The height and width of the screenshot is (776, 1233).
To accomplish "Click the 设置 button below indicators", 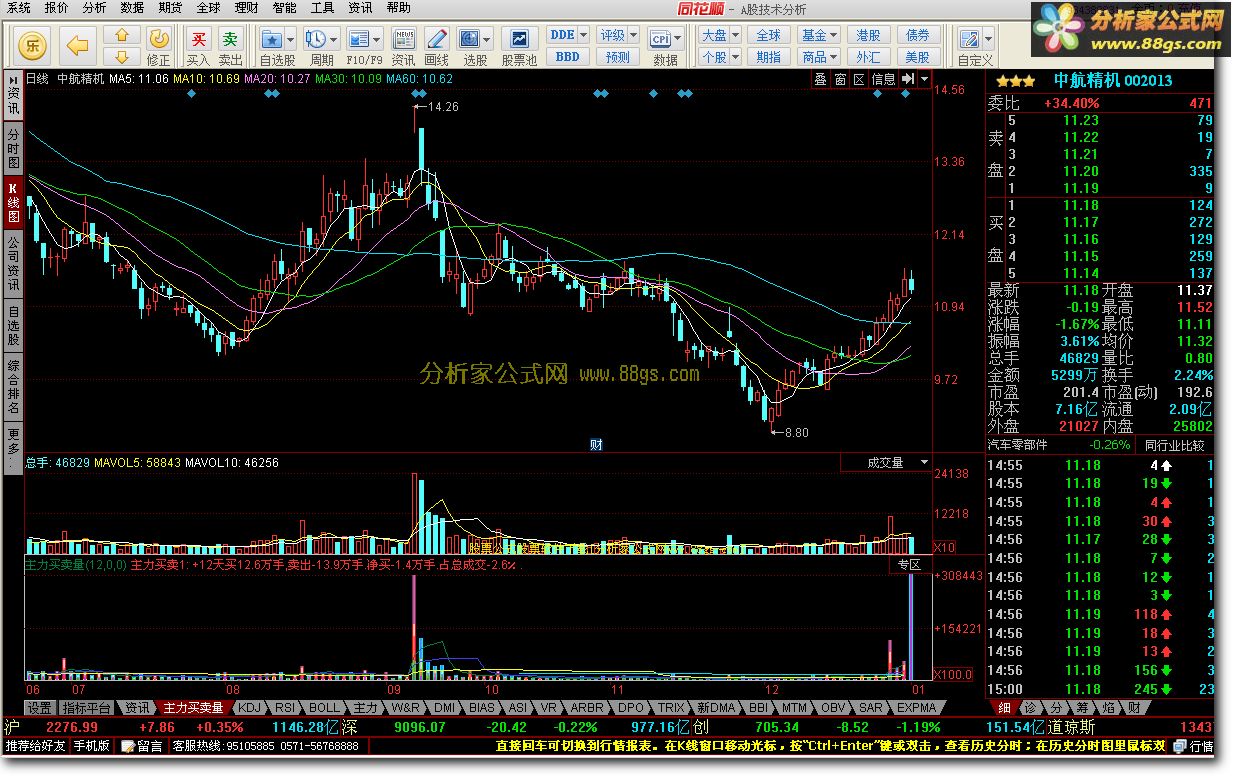I will coord(40,707).
